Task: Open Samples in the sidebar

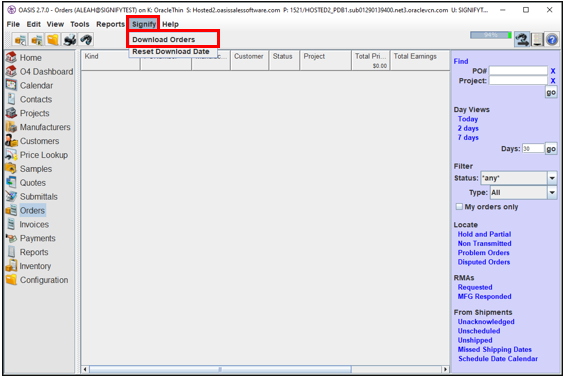Action: 29,169
